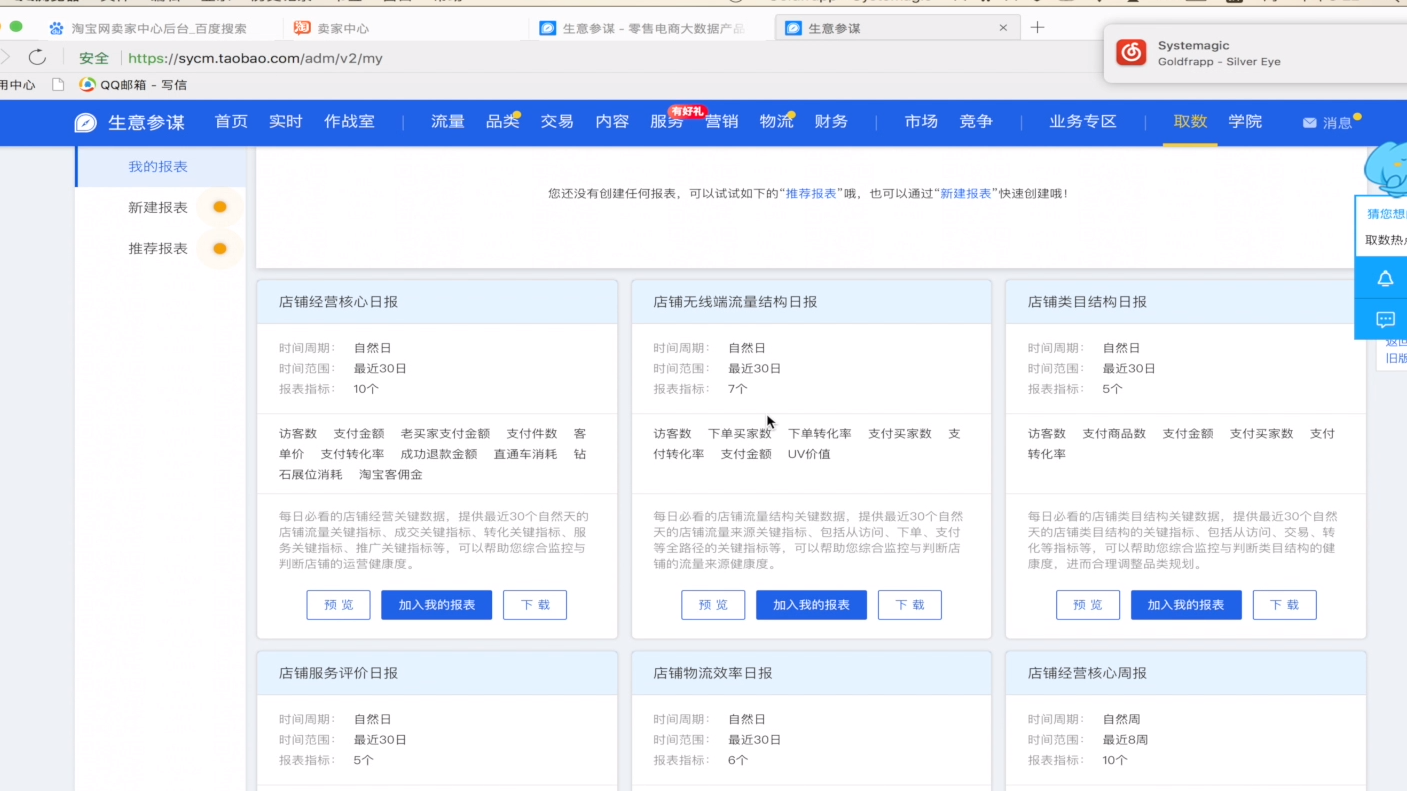Click the 新建报表 link in empty message

pyautogui.click(x=966, y=193)
